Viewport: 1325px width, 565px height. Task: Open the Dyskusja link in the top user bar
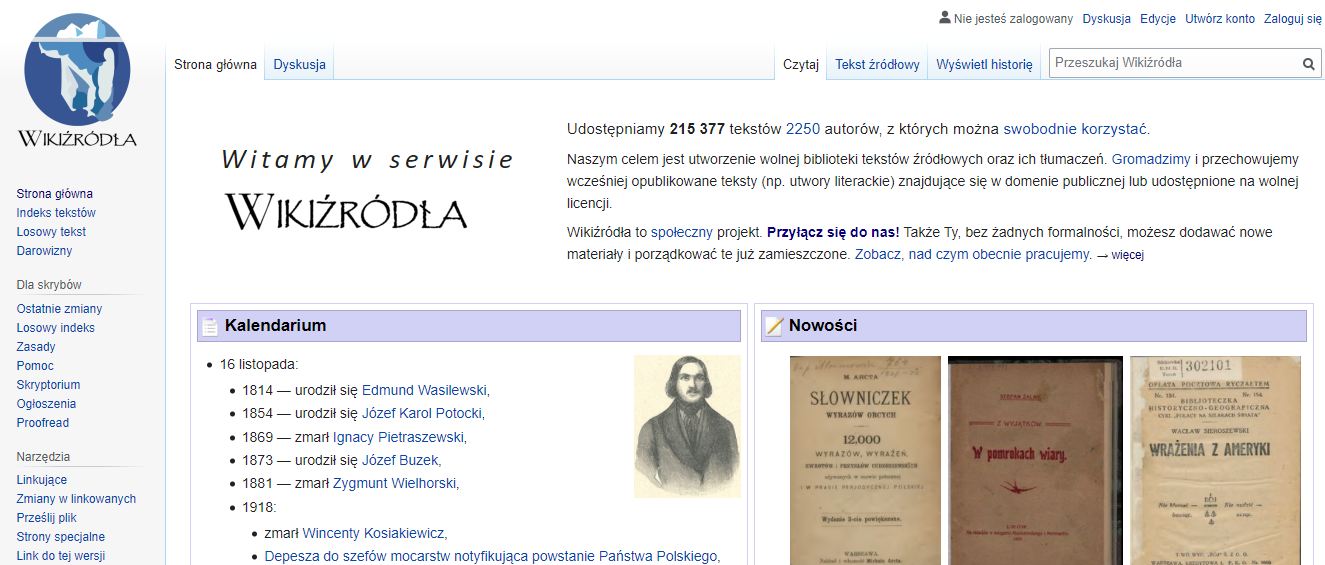pyautogui.click(x=1106, y=18)
